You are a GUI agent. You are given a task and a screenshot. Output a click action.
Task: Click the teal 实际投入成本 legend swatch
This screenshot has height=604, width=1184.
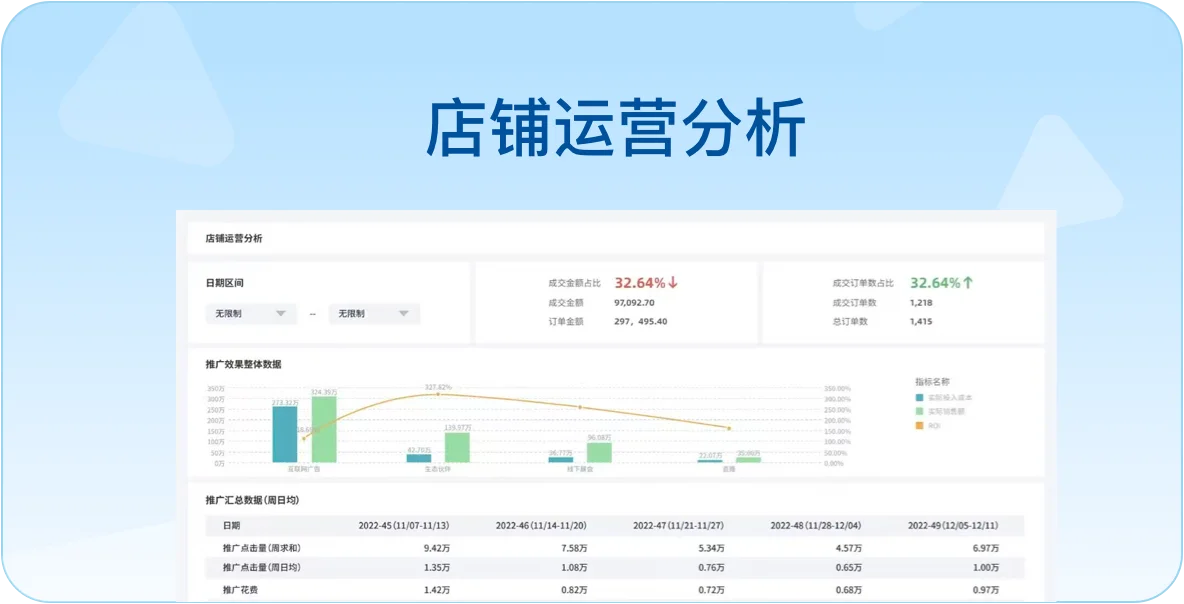coord(919,398)
